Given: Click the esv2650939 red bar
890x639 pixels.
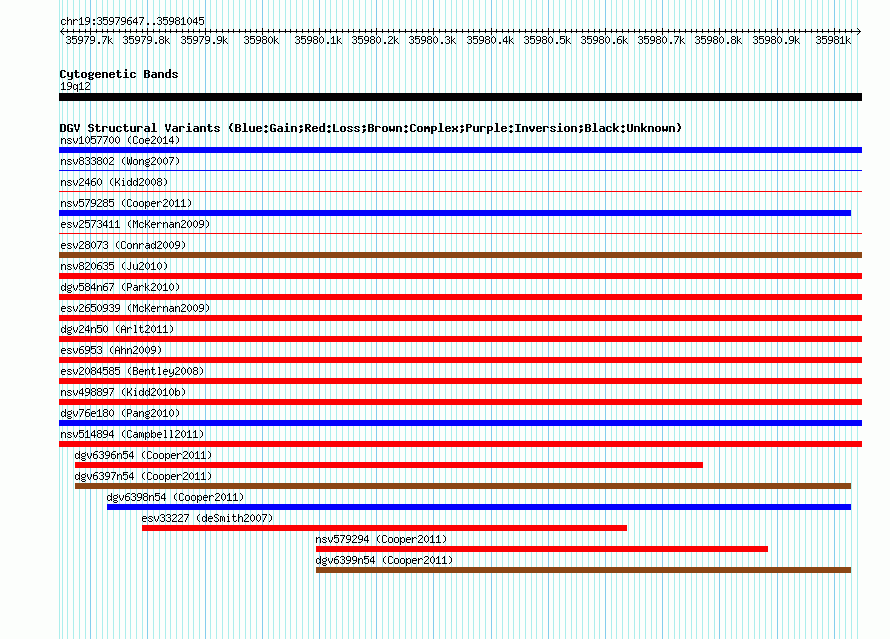Looking at the screenshot, I should 460,318.
